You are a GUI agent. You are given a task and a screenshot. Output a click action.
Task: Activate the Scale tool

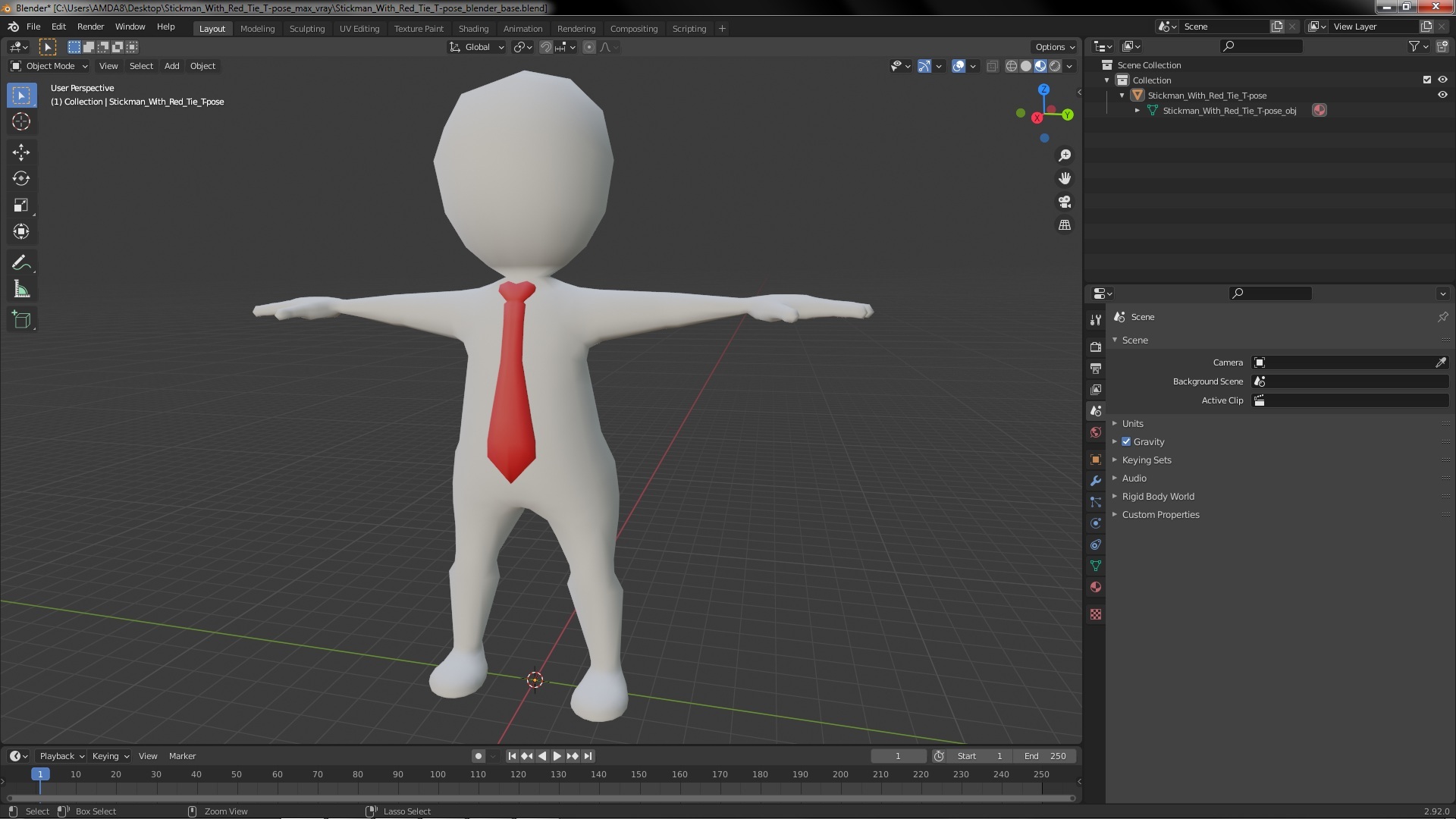point(21,206)
